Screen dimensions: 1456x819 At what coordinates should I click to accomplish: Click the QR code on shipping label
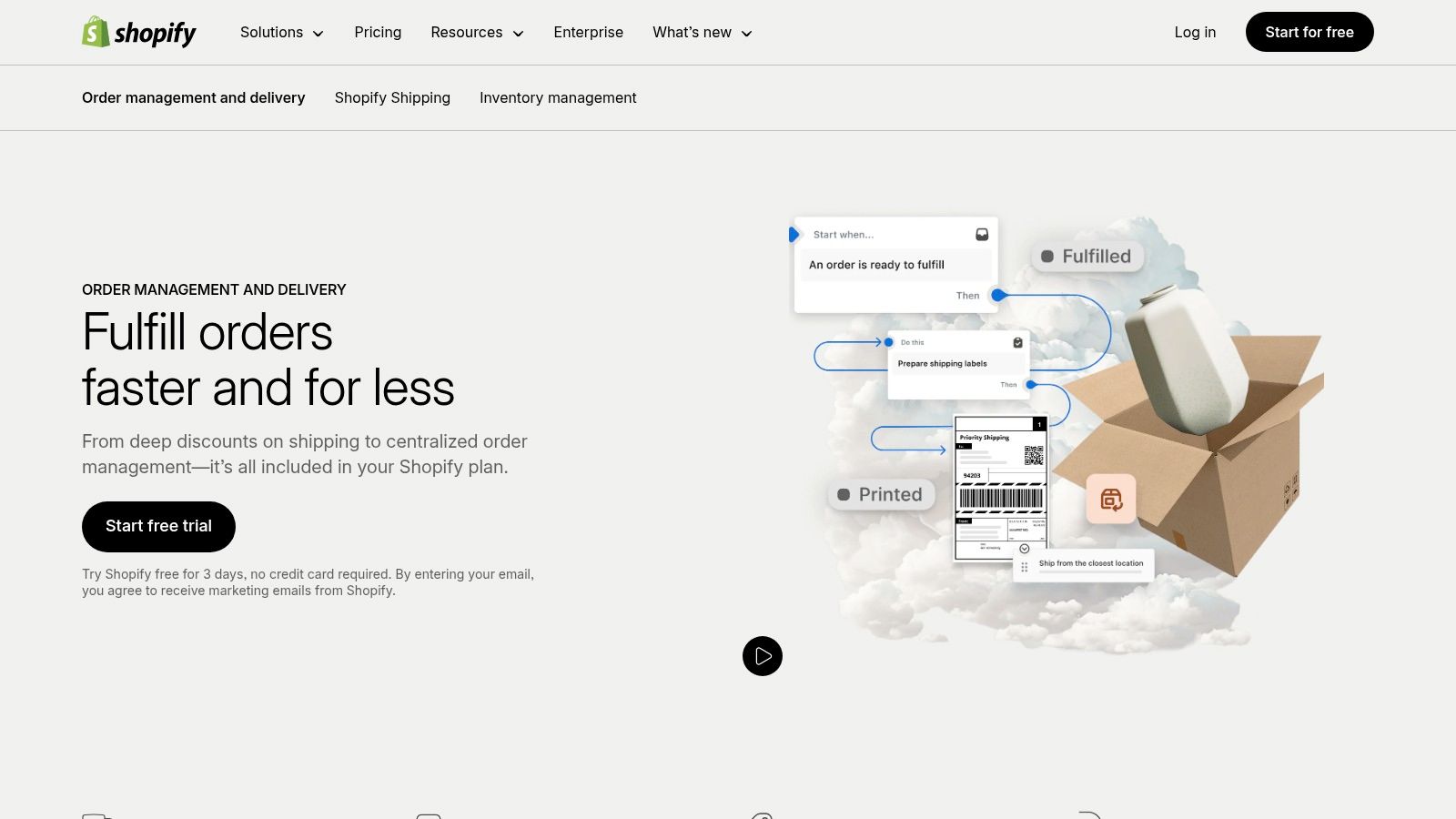tap(1033, 455)
